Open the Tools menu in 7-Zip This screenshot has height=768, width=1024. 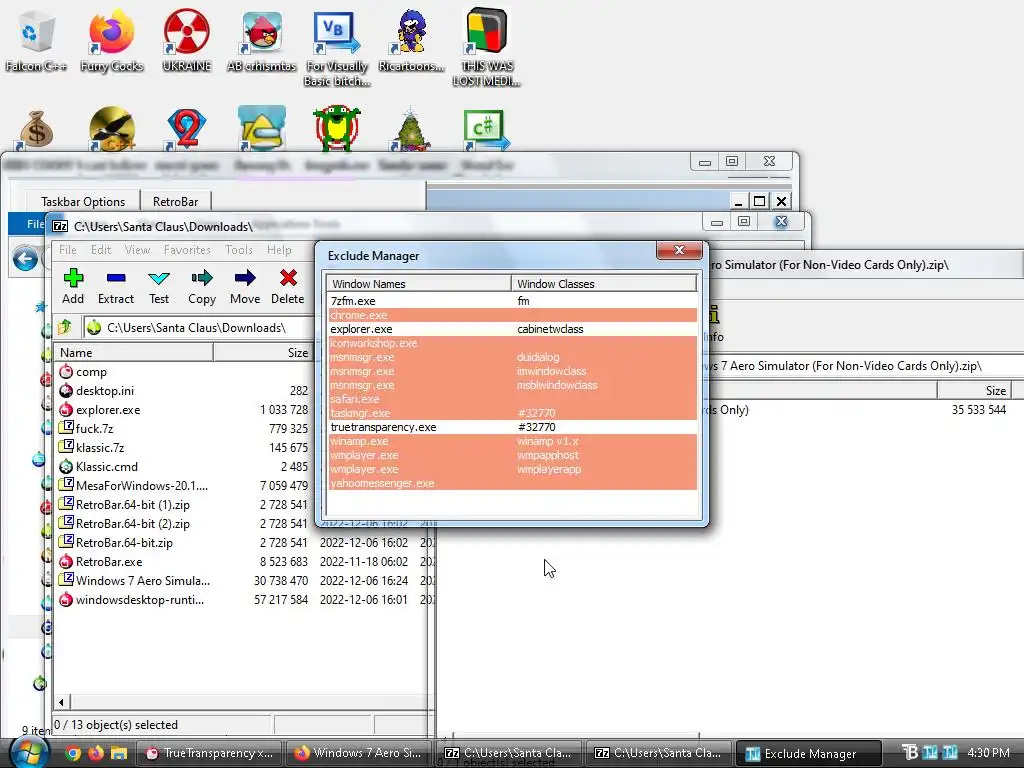point(238,249)
